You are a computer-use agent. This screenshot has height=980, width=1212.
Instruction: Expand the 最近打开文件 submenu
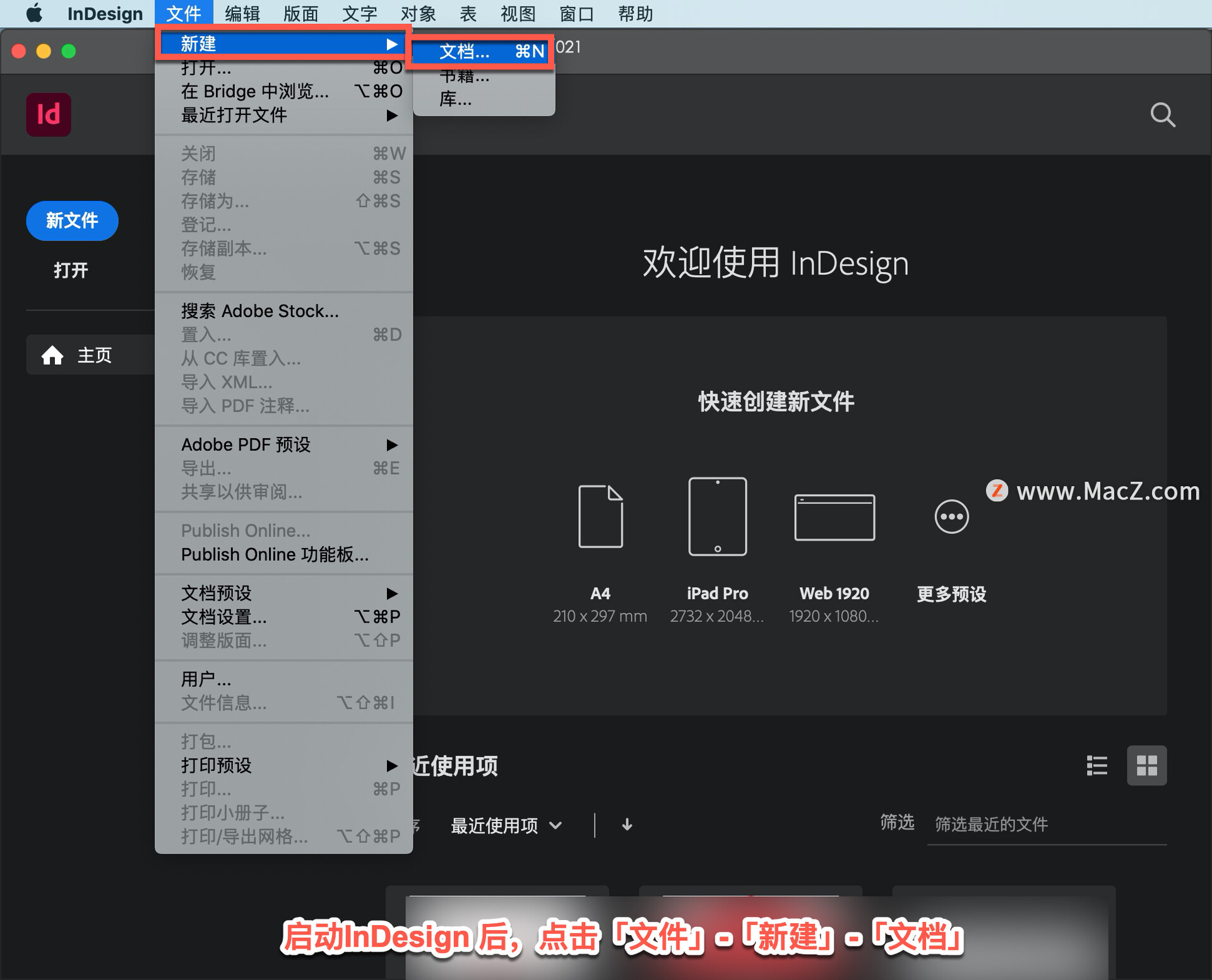[284, 115]
